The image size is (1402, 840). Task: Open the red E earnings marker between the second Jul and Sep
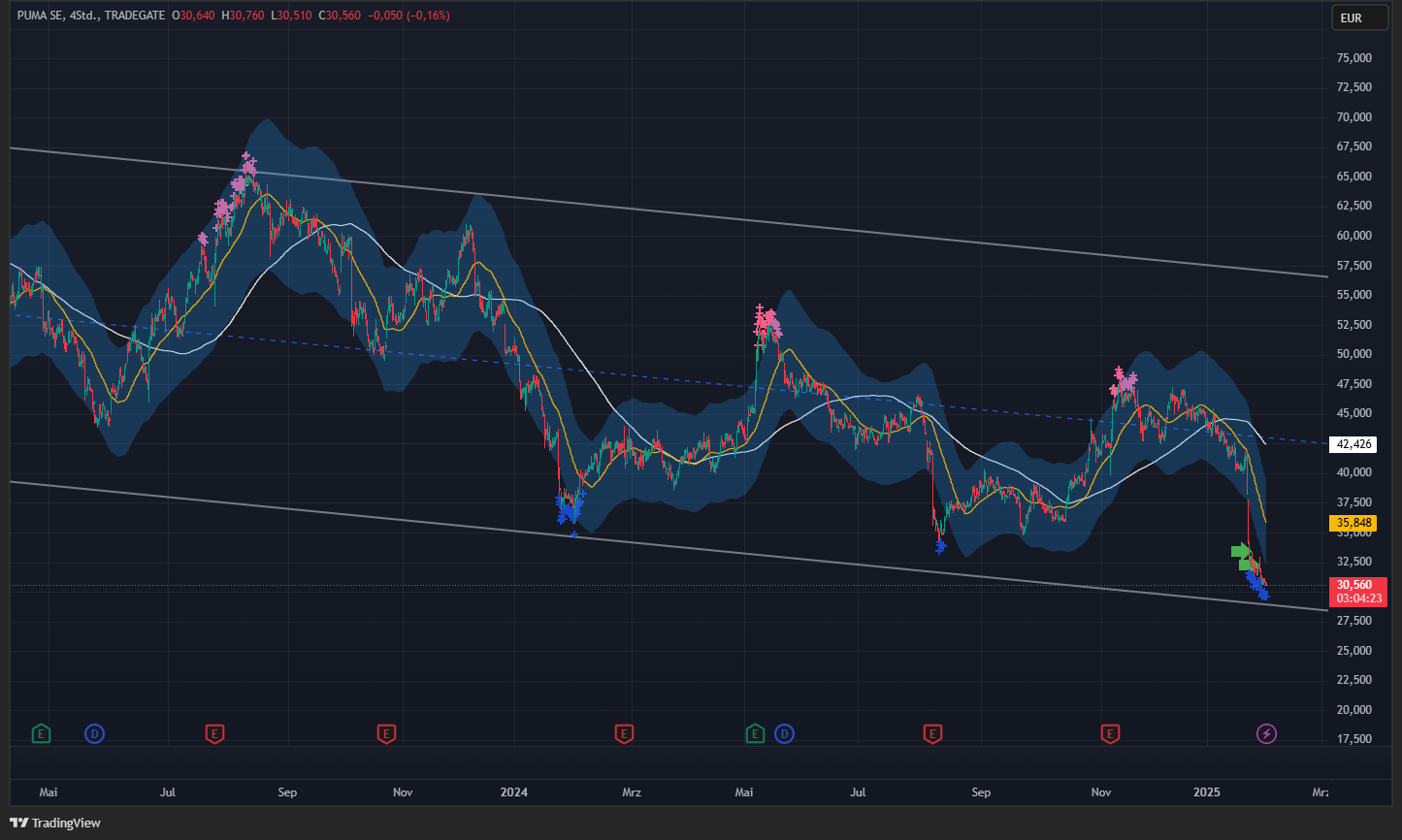pyautogui.click(x=933, y=733)
